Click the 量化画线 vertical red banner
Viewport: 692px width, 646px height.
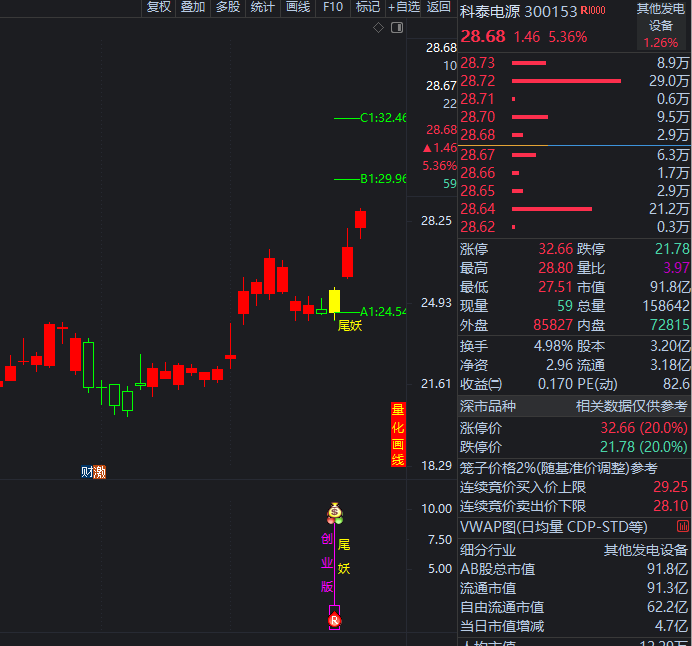(398, 434)
